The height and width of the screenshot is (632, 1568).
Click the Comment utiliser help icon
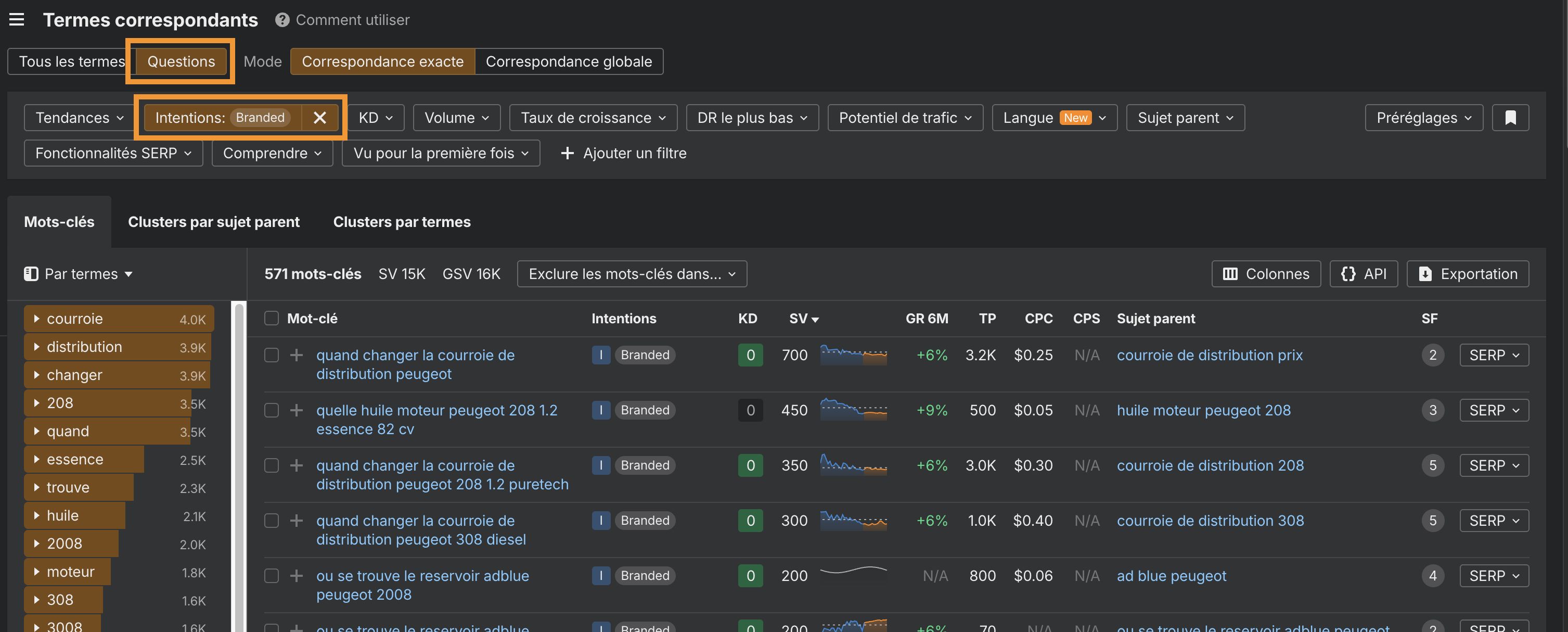[x=282, y=20]
